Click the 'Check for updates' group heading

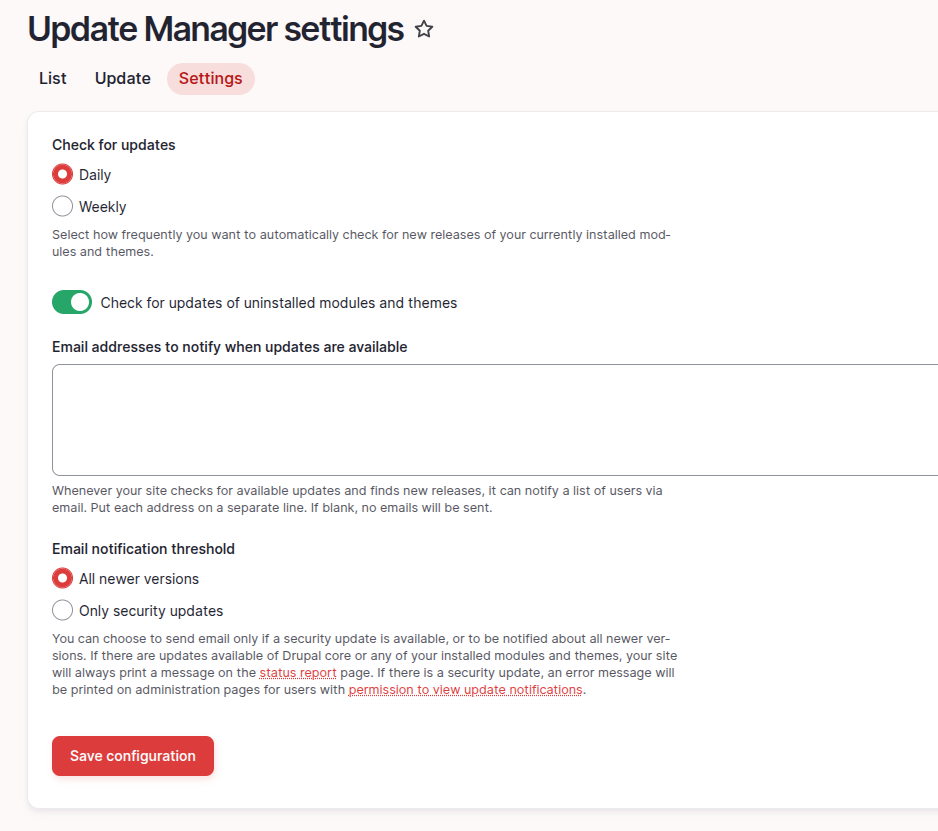114,145
